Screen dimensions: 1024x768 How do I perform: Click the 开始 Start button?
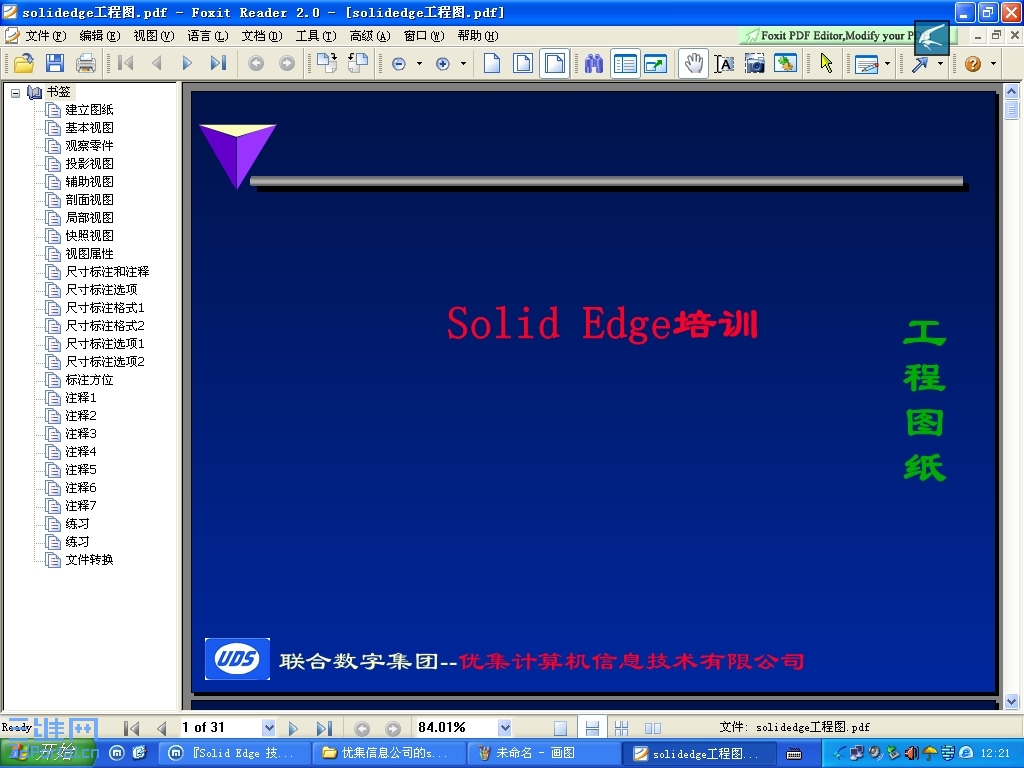pos(48,753)
